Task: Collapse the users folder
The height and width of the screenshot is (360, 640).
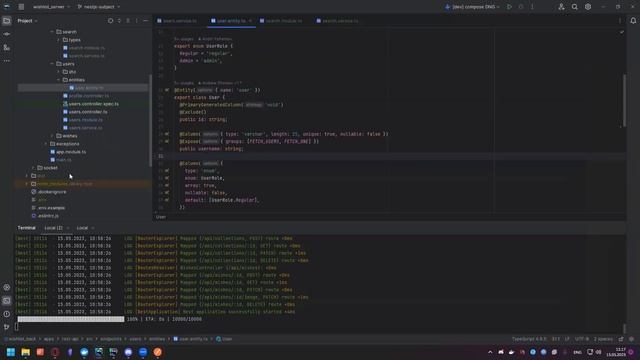Action: pos(52,64)
